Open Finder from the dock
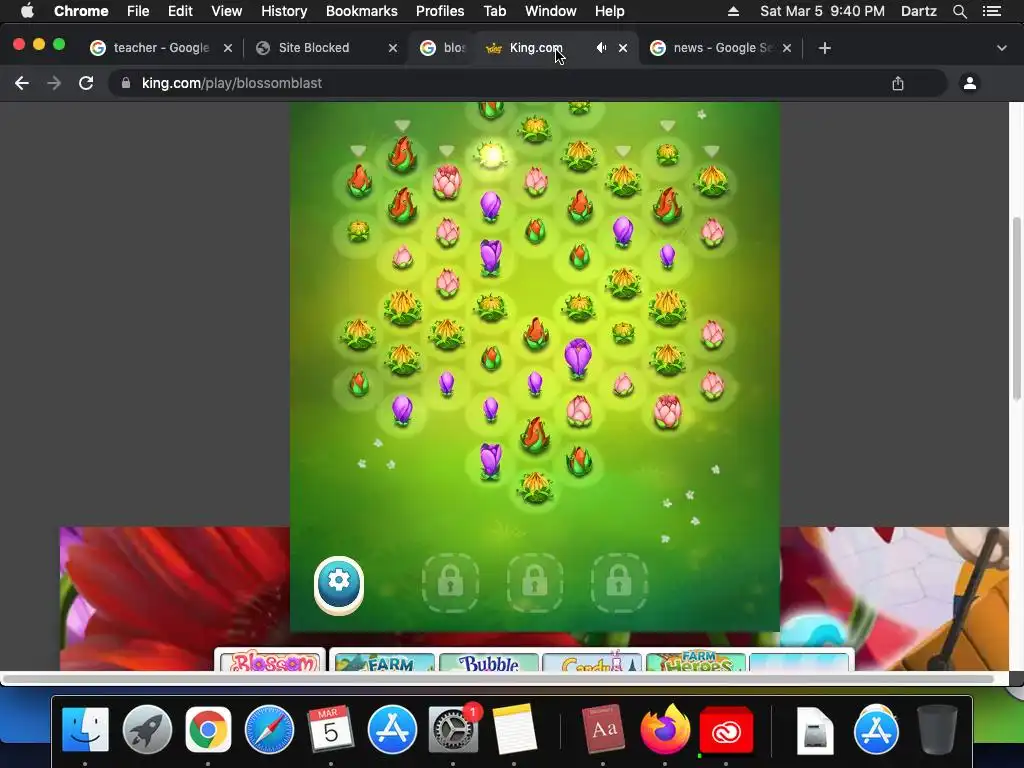Image resolution: width=1024 pixels, height=768 pixels. click(x=85, y=729)
